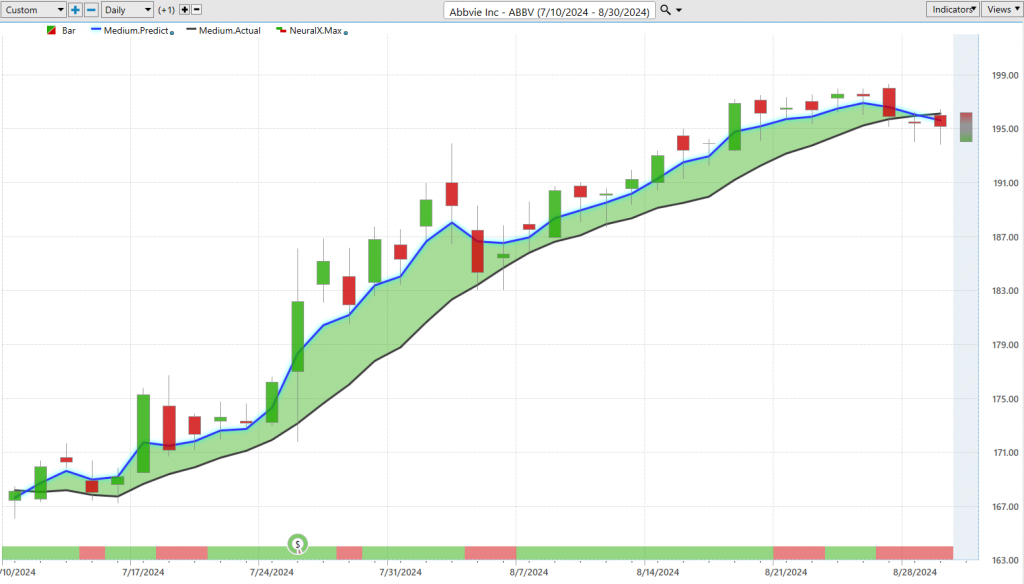
Task: Click the 7/24/2024 date axis label
Action: point(272,572)
